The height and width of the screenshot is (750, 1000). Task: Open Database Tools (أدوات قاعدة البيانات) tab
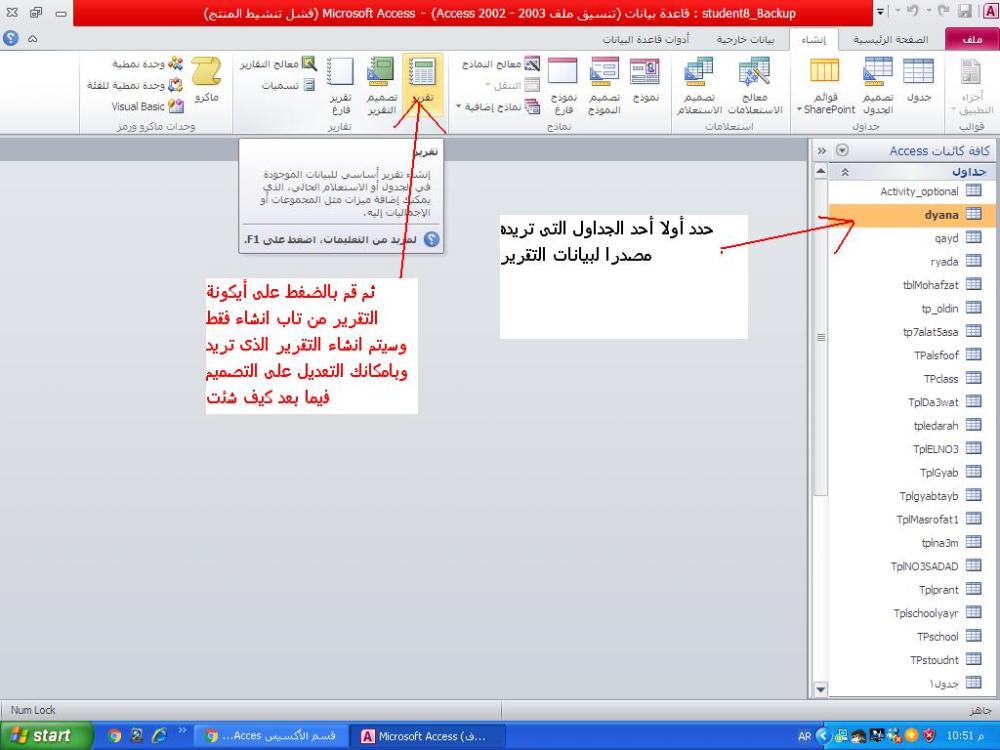[x=646, y=40]
